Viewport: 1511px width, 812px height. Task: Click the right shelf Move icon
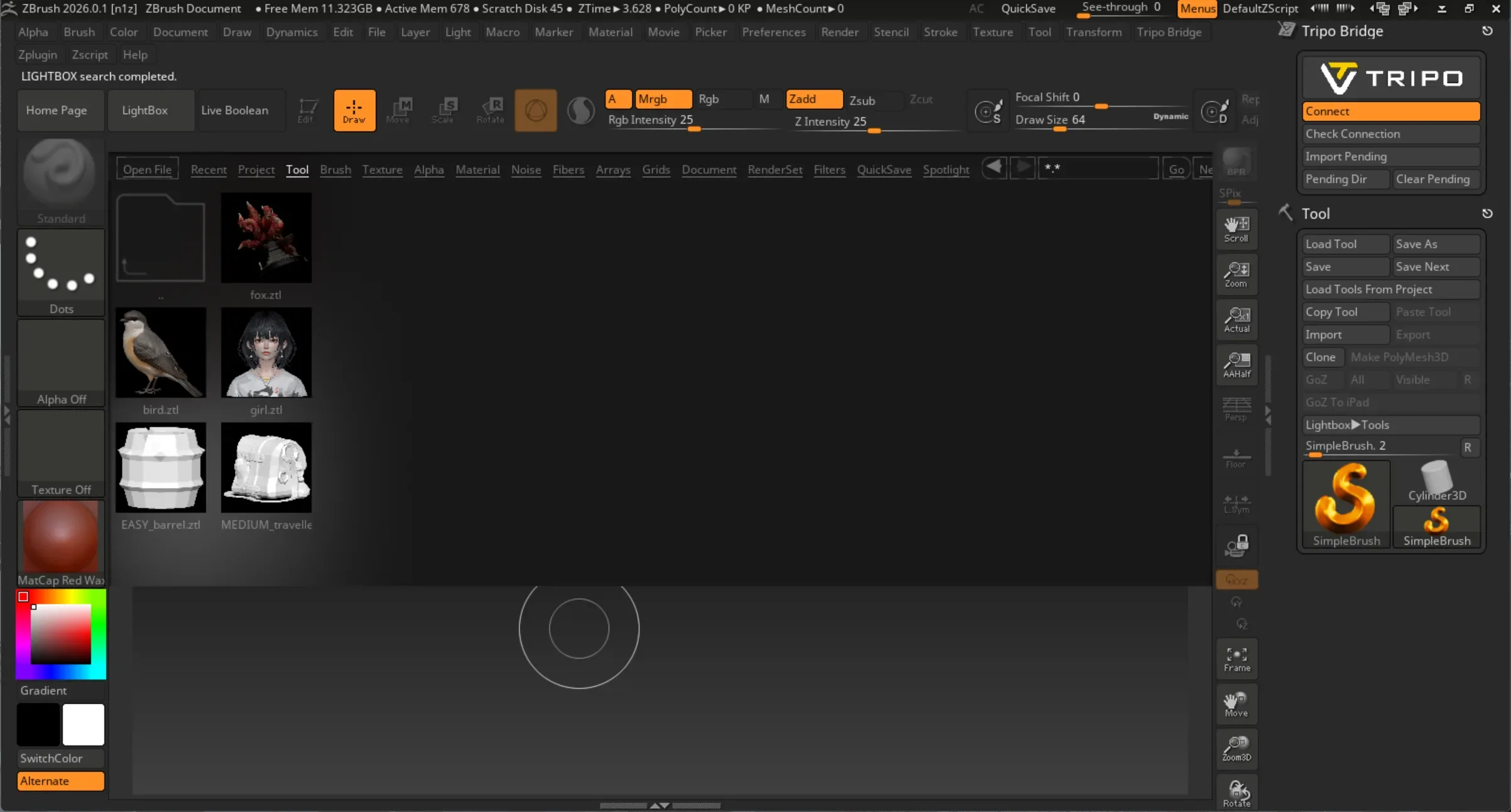pyautogui.click(x=1236, y=705)
